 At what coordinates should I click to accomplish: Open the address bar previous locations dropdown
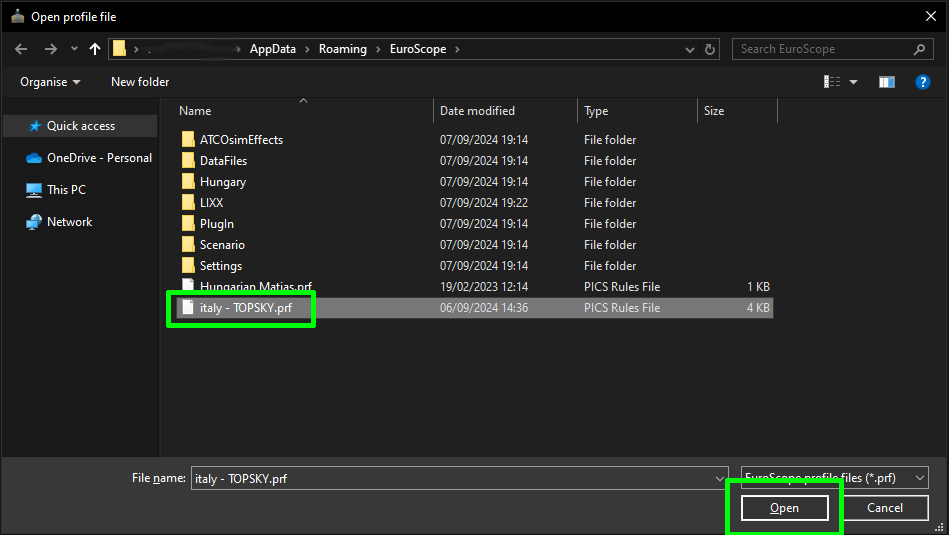[690, 49]
